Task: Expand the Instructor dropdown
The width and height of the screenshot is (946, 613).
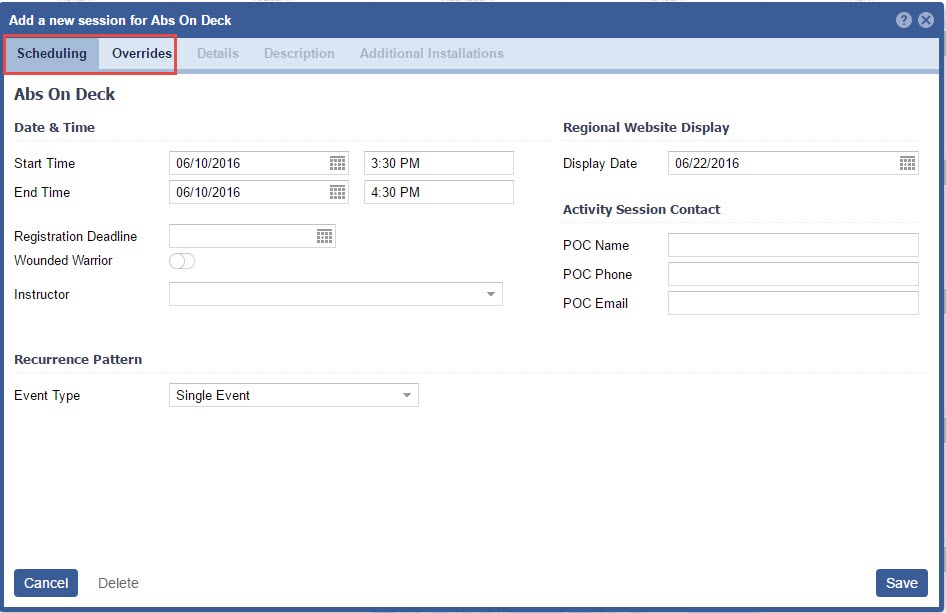Action: (x=490, y=294)
